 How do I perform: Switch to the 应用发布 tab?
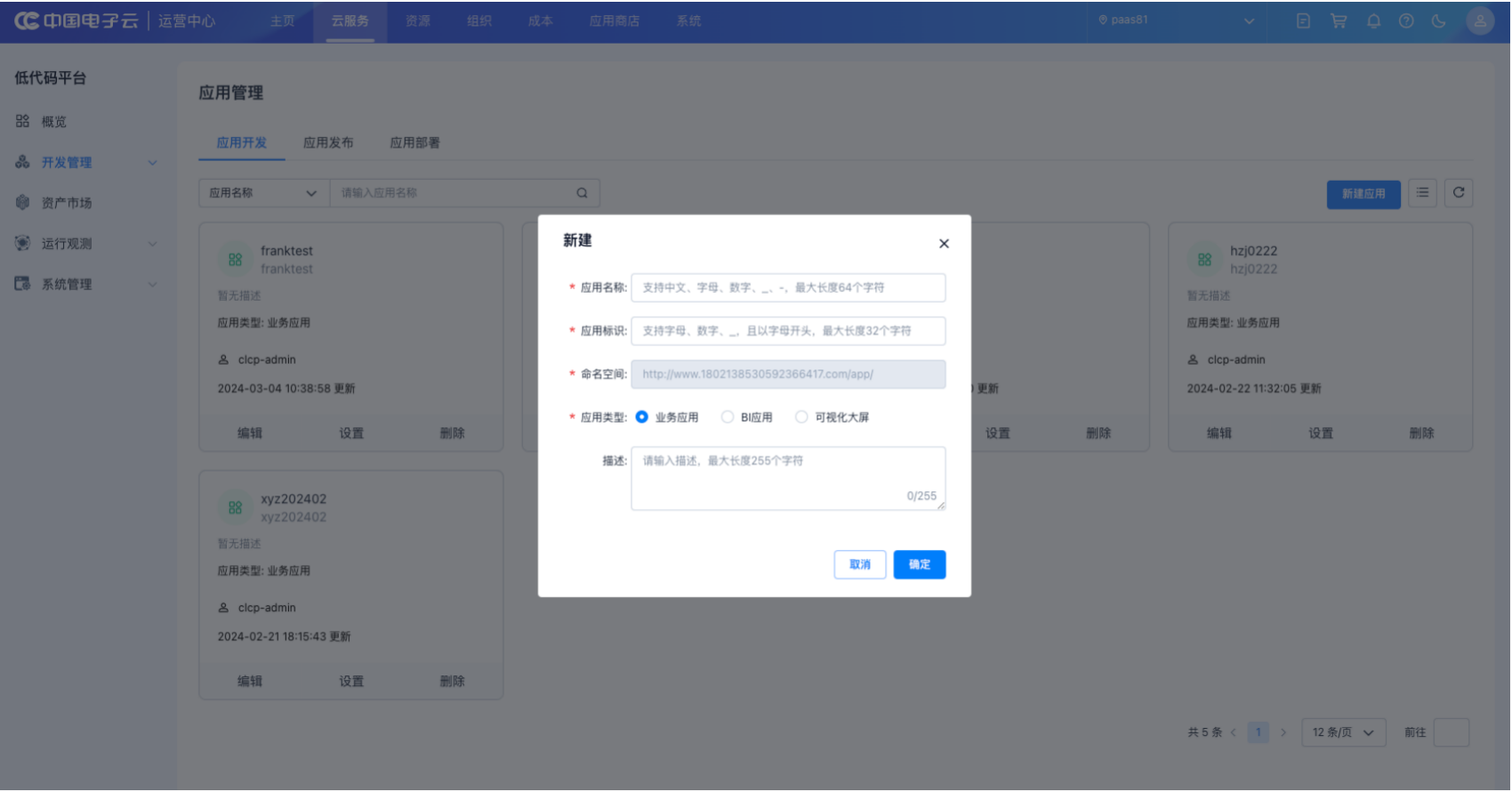click(328, 142)
